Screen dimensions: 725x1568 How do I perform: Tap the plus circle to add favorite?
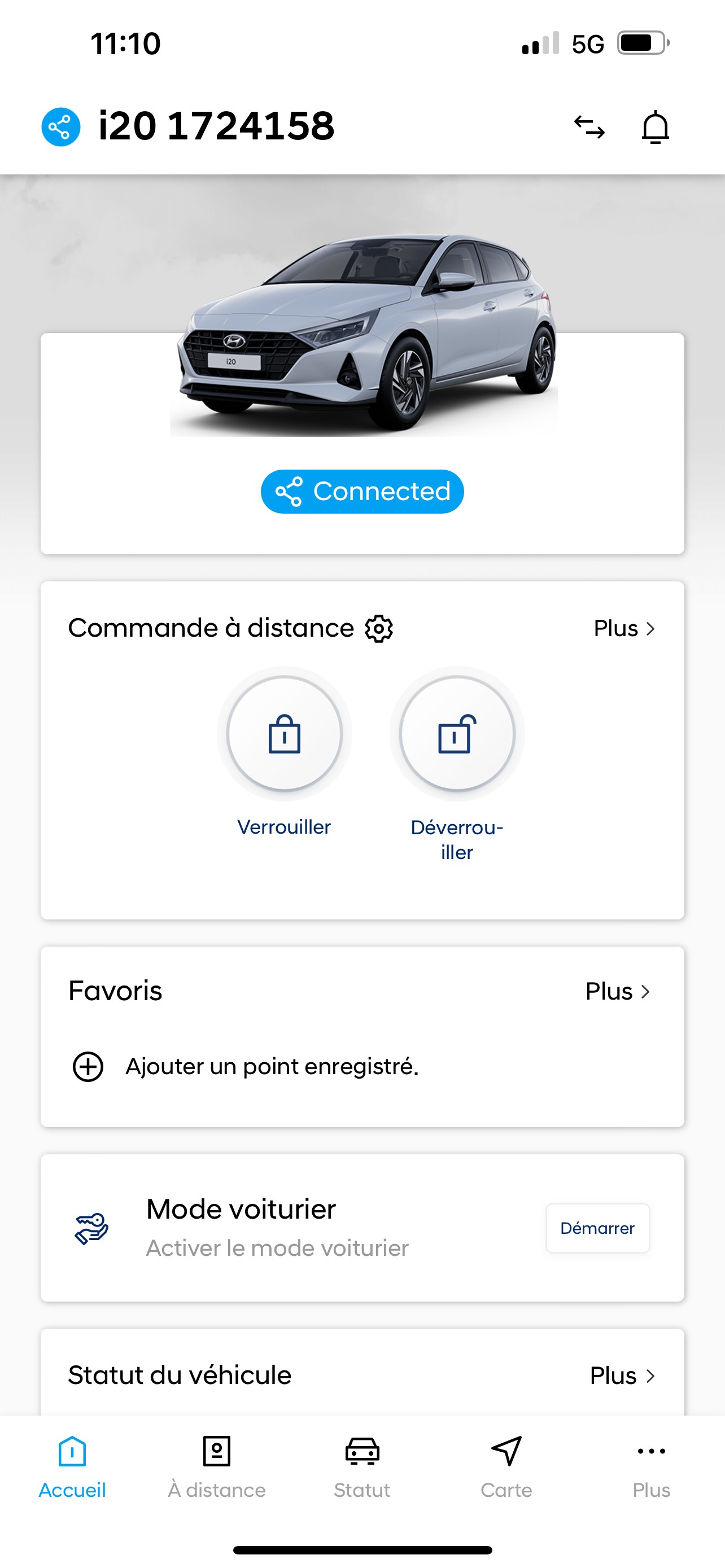click(88, 1066)
